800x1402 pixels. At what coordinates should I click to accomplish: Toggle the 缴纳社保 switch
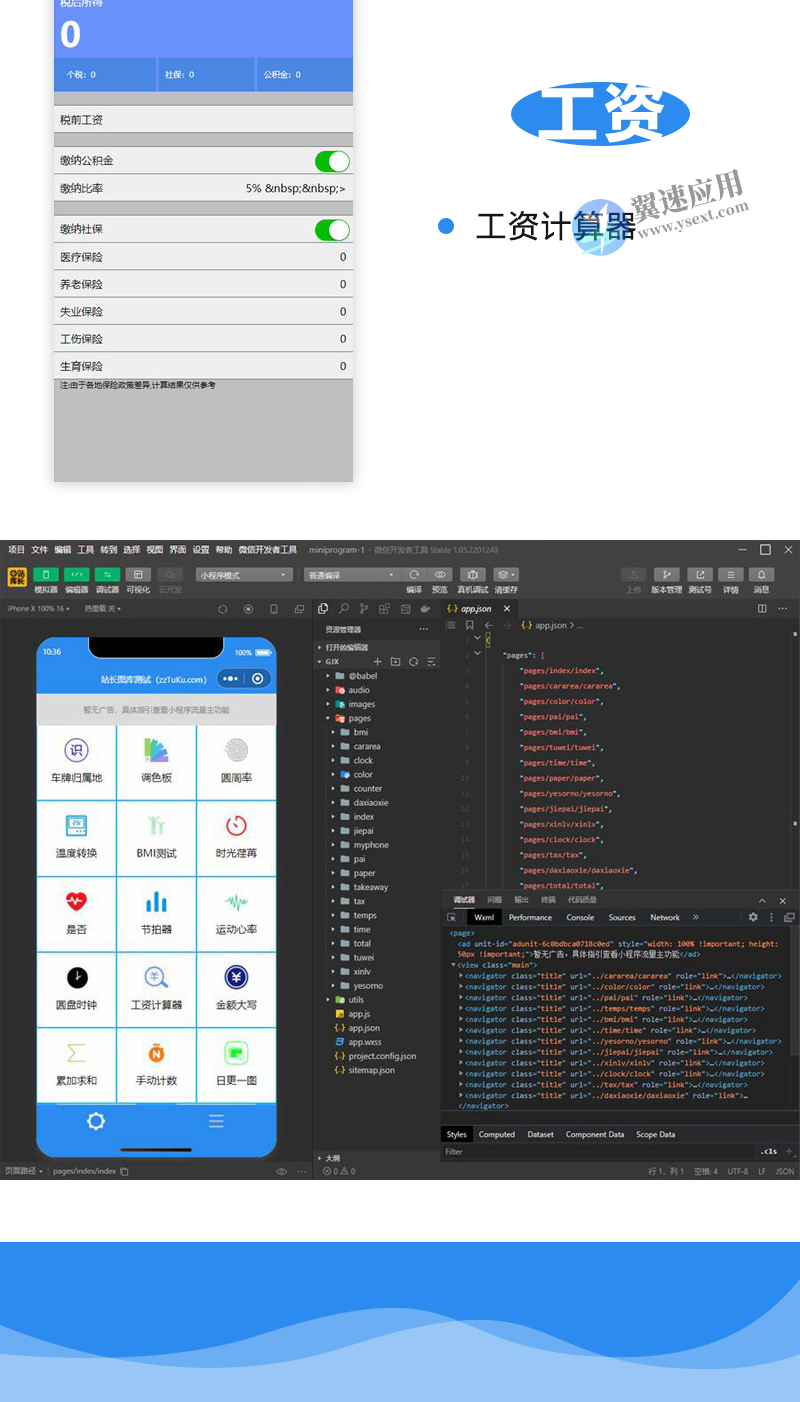(332, 230)
